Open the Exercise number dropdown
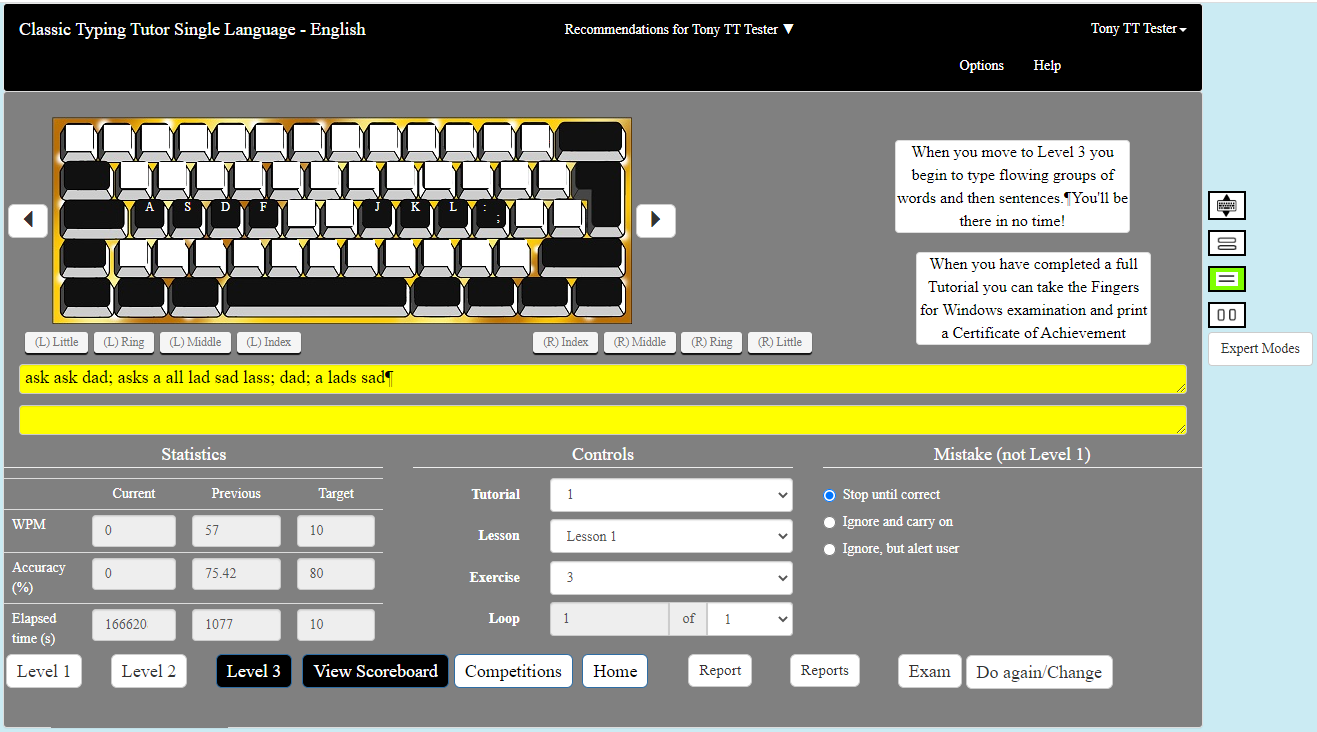 tap(670, 578)
